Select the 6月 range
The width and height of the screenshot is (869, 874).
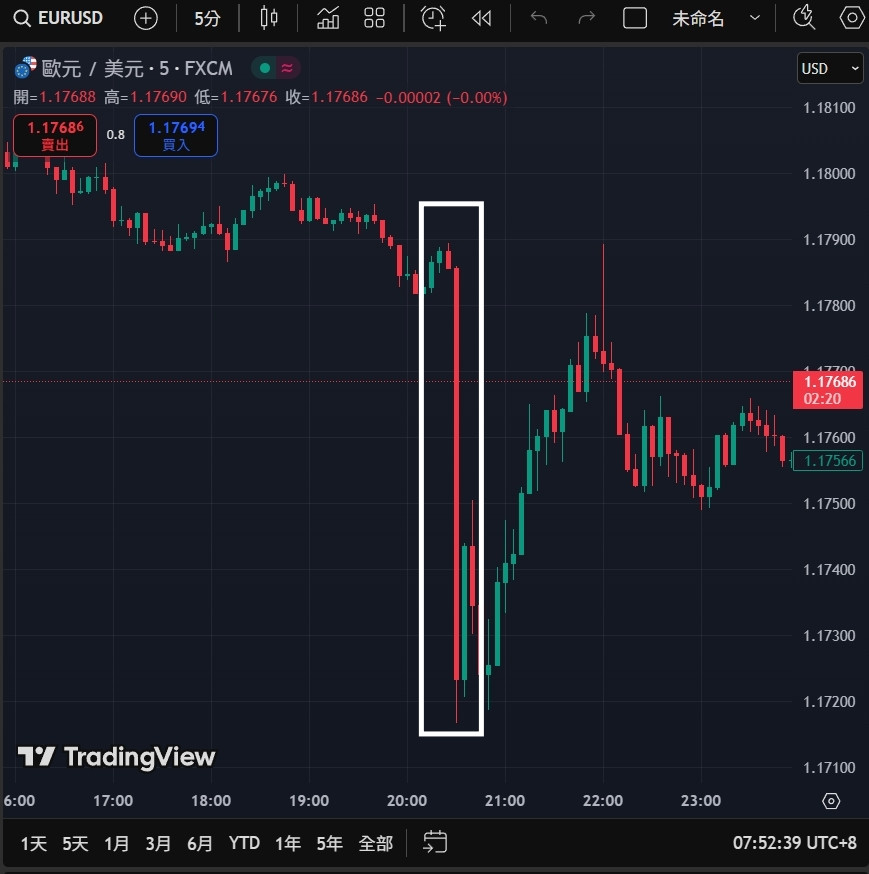pos(200,843)
